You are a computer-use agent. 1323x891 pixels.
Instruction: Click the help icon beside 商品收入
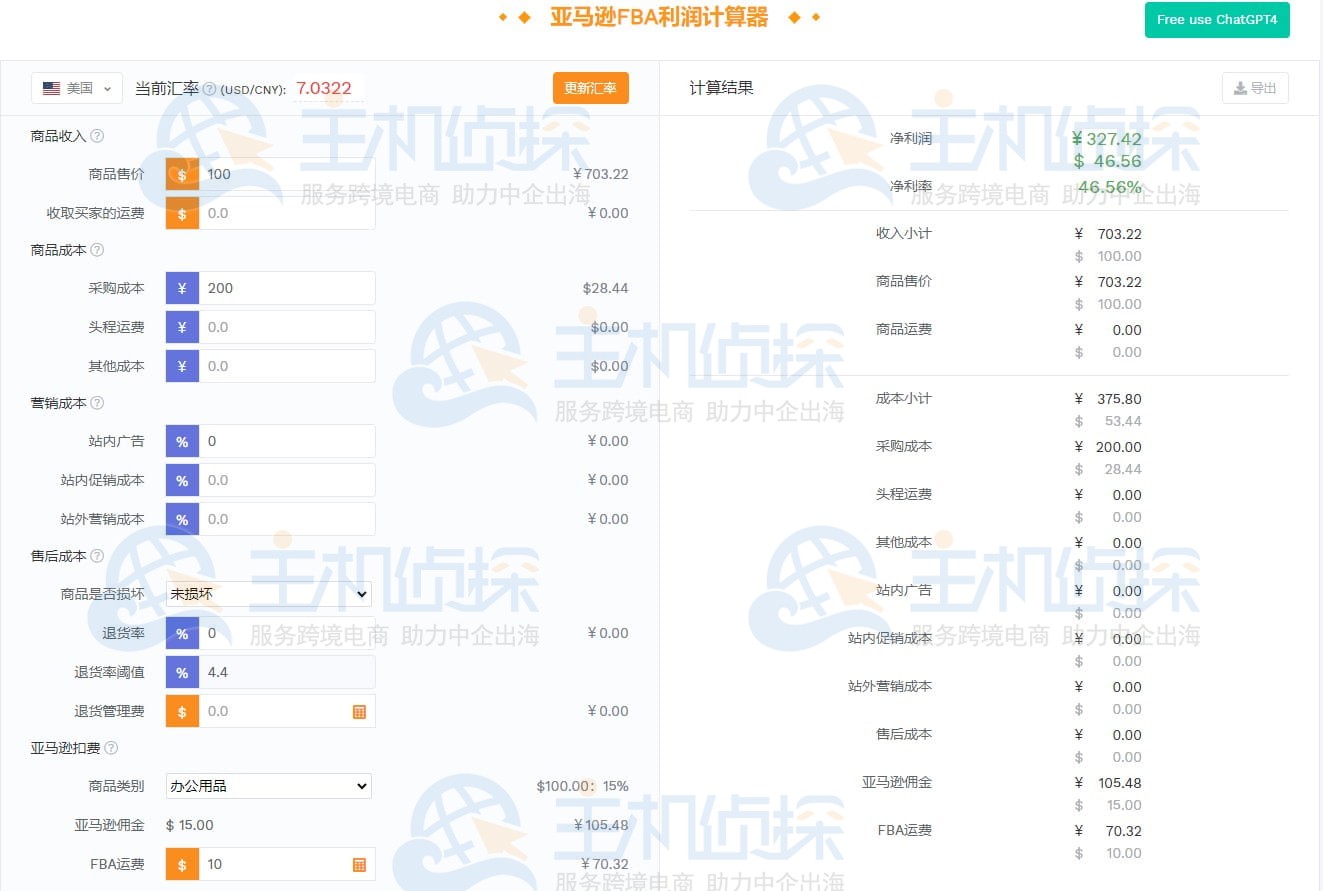(x=96, y=136)
